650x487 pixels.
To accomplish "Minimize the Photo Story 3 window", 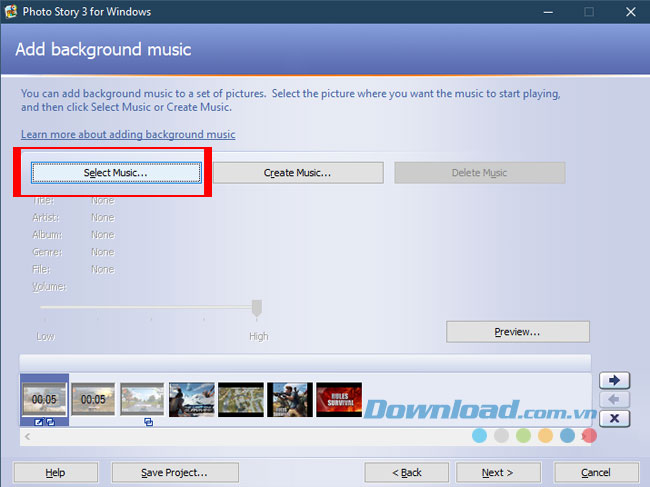I will (x=548, y=12).
